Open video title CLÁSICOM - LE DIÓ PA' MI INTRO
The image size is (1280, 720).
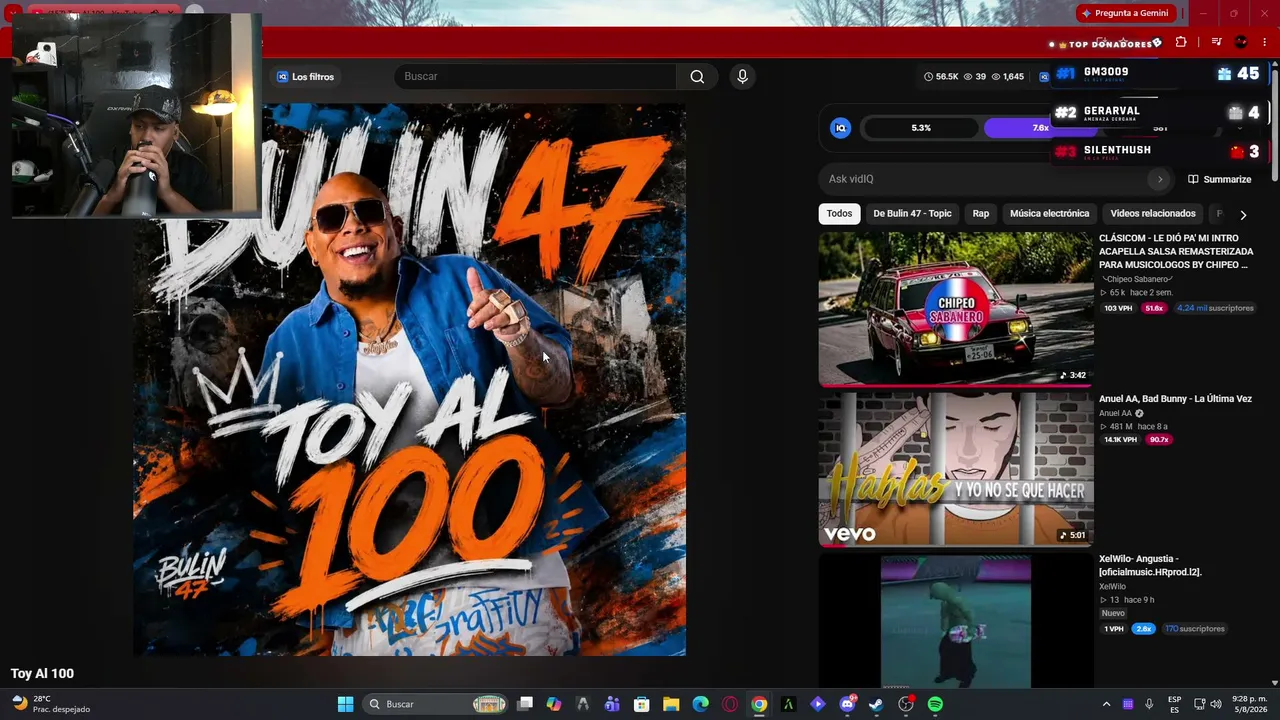(x=1176, y=252)
